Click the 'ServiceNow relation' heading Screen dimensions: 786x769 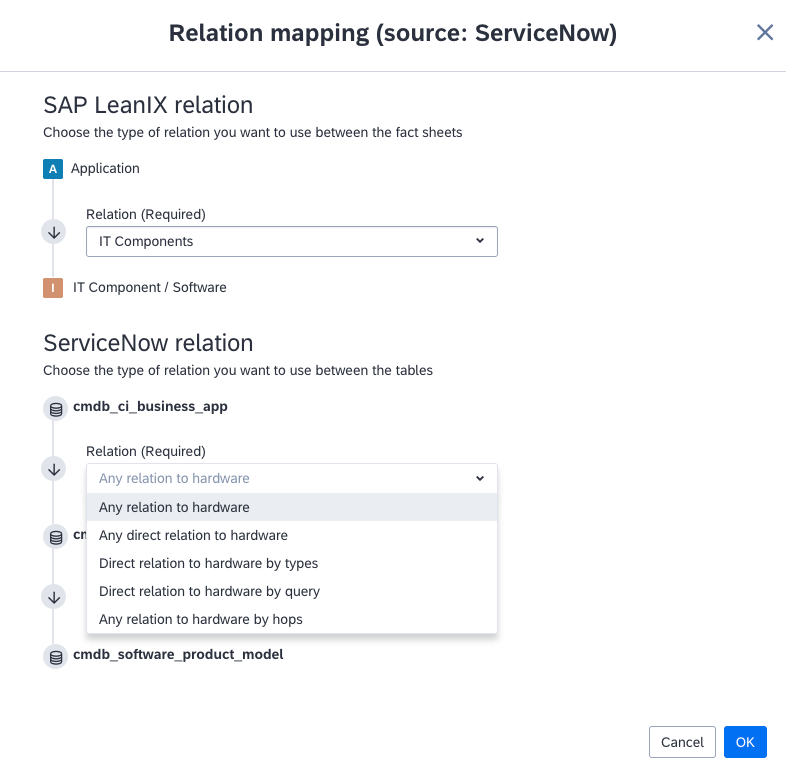[148, 343]
